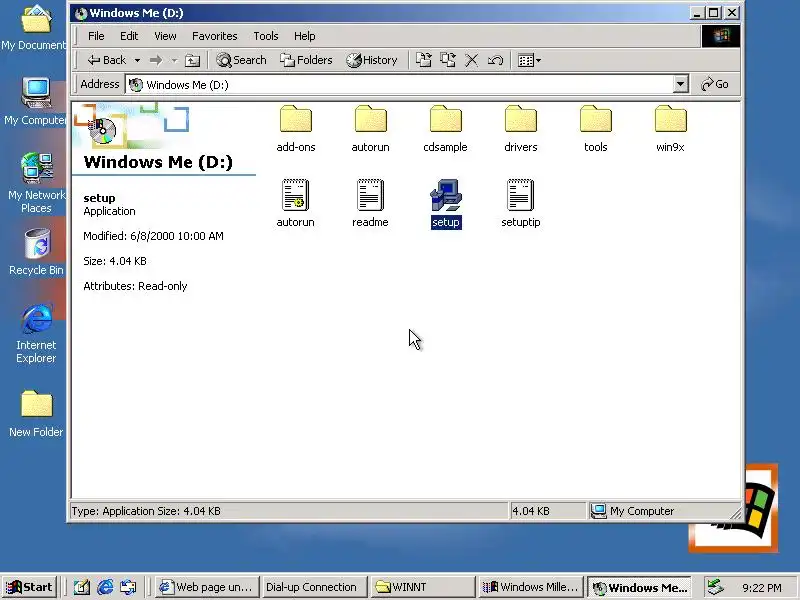Open My Computer desktop icon
800x600 pixels.
35,101
